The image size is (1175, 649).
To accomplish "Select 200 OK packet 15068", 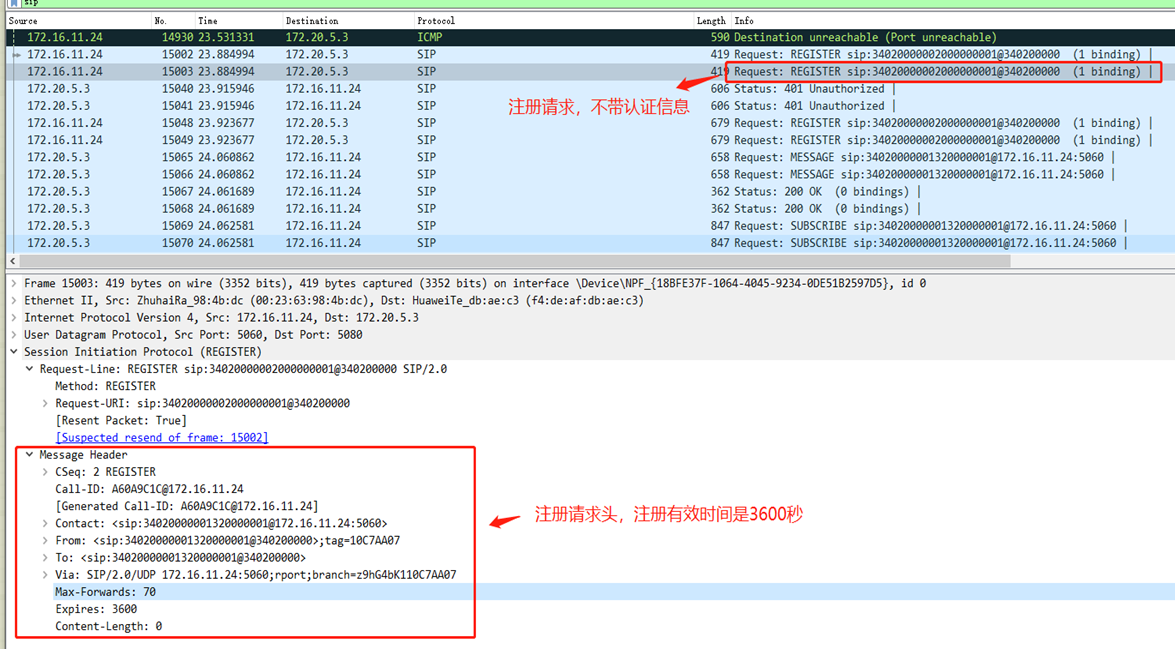I will (x=590, y=209).
